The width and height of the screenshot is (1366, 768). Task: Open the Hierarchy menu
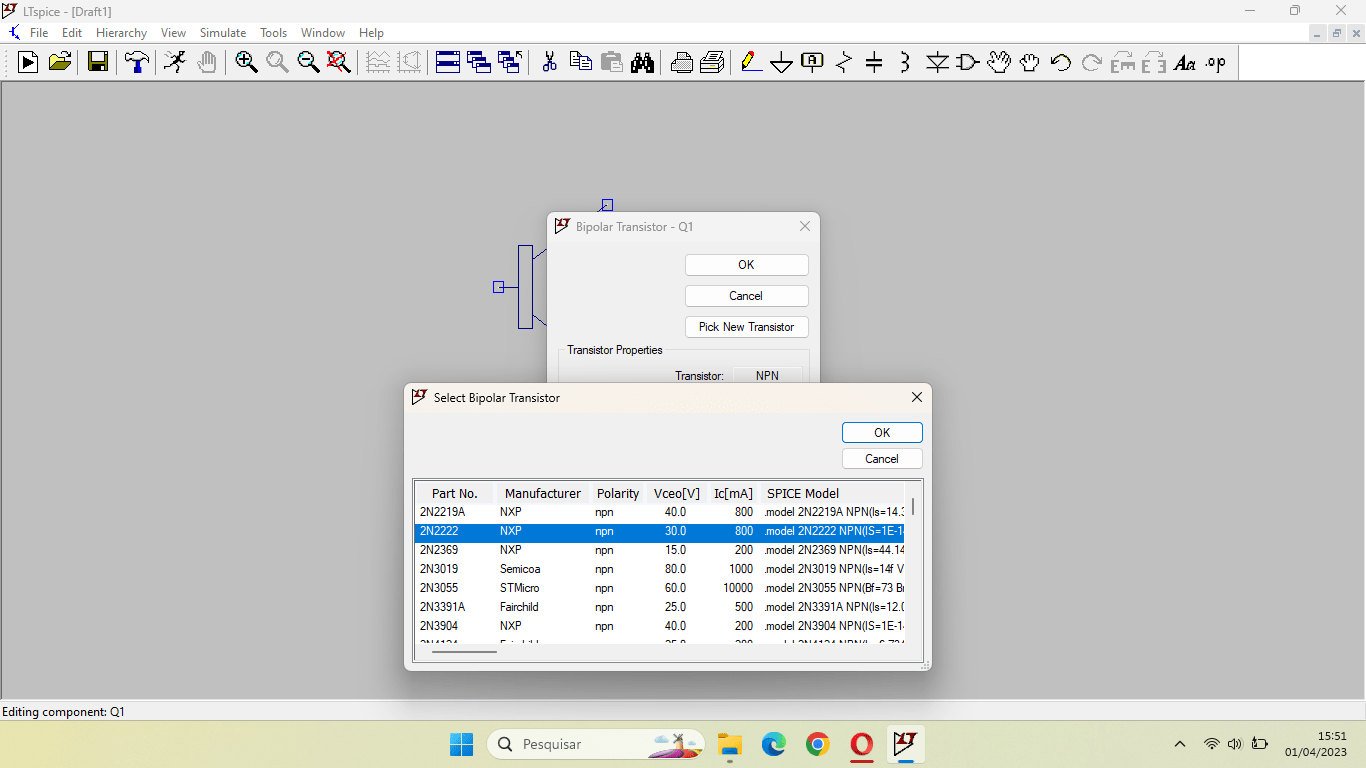pos(121,33)
